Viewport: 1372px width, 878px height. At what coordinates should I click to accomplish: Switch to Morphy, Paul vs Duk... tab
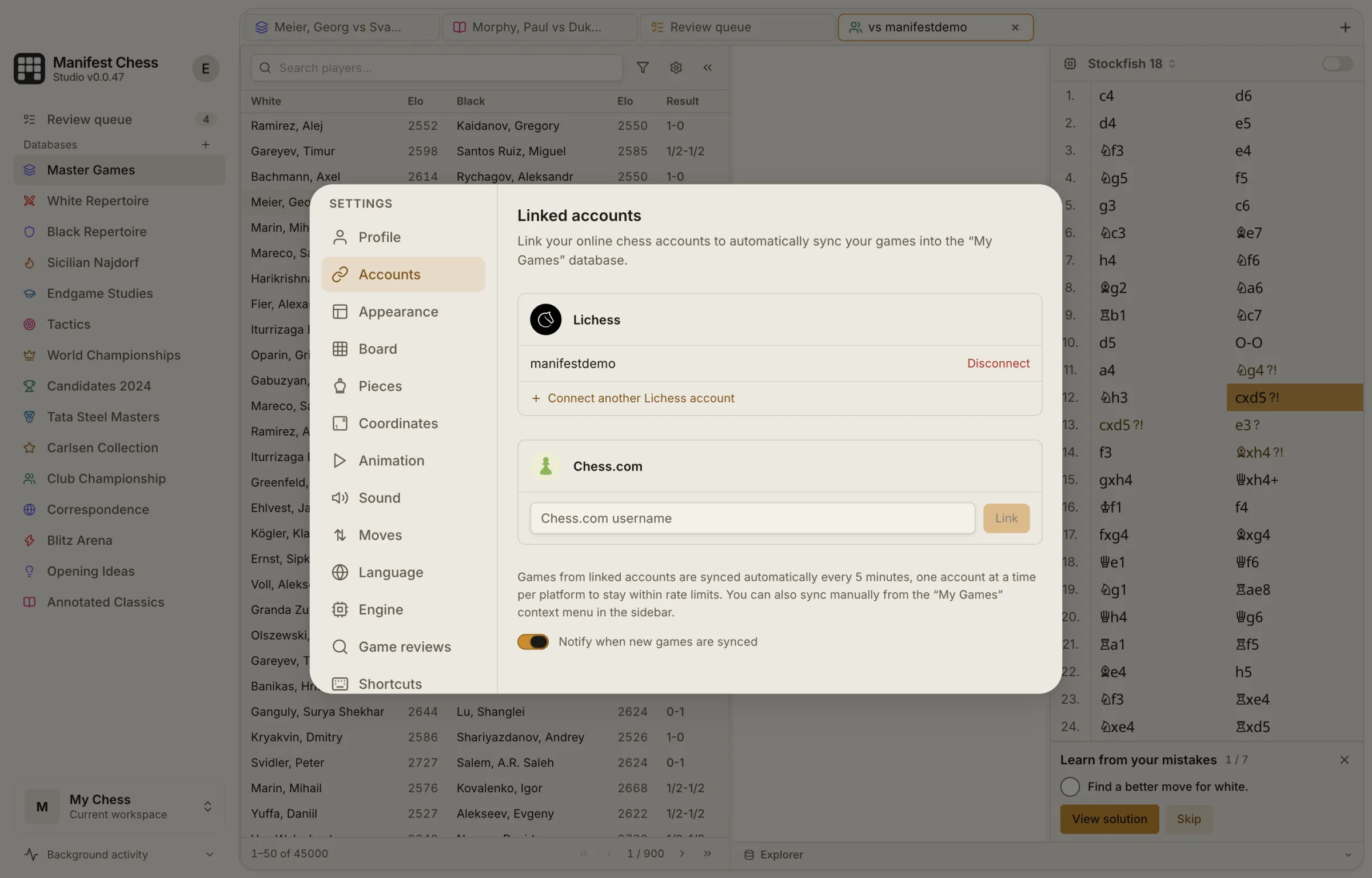pyautogui.click(x=540, y=27)
